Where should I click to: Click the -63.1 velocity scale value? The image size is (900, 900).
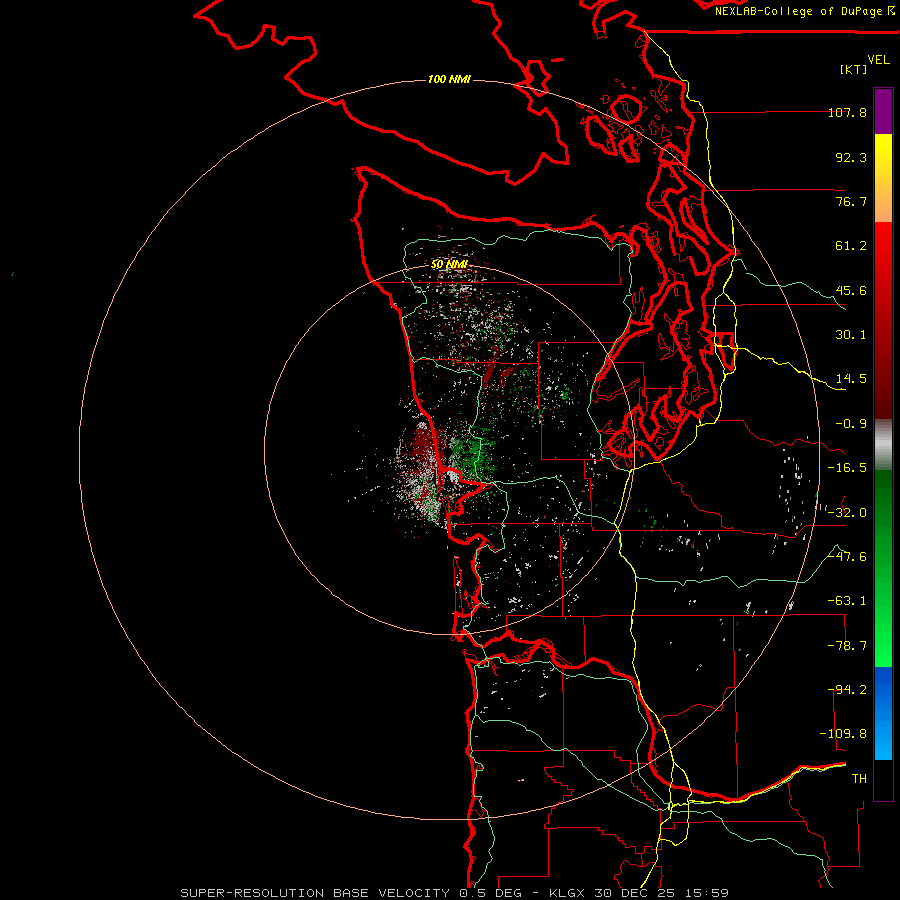(847, 601)
